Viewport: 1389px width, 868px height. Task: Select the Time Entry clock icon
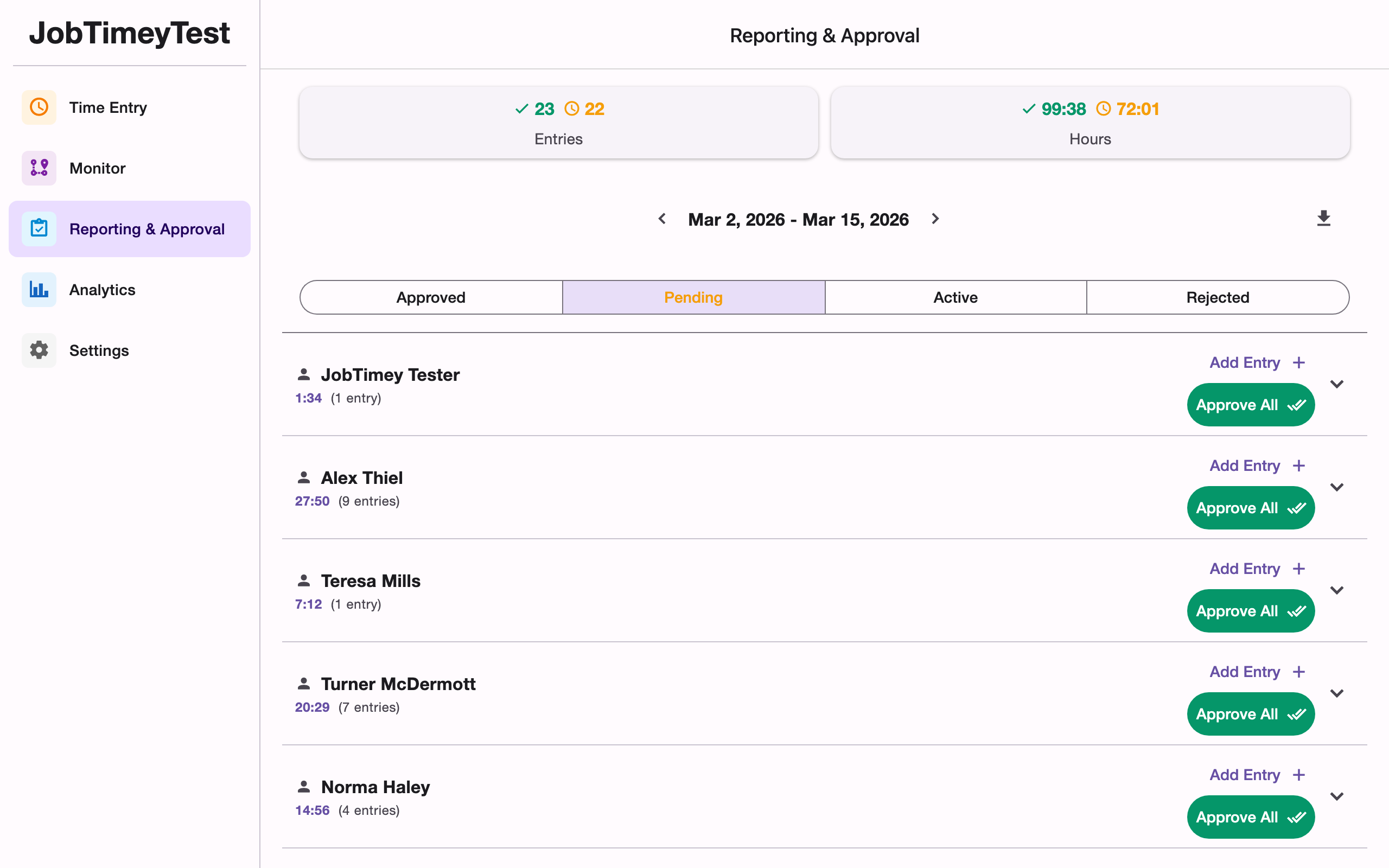click(x=39, y=107)
